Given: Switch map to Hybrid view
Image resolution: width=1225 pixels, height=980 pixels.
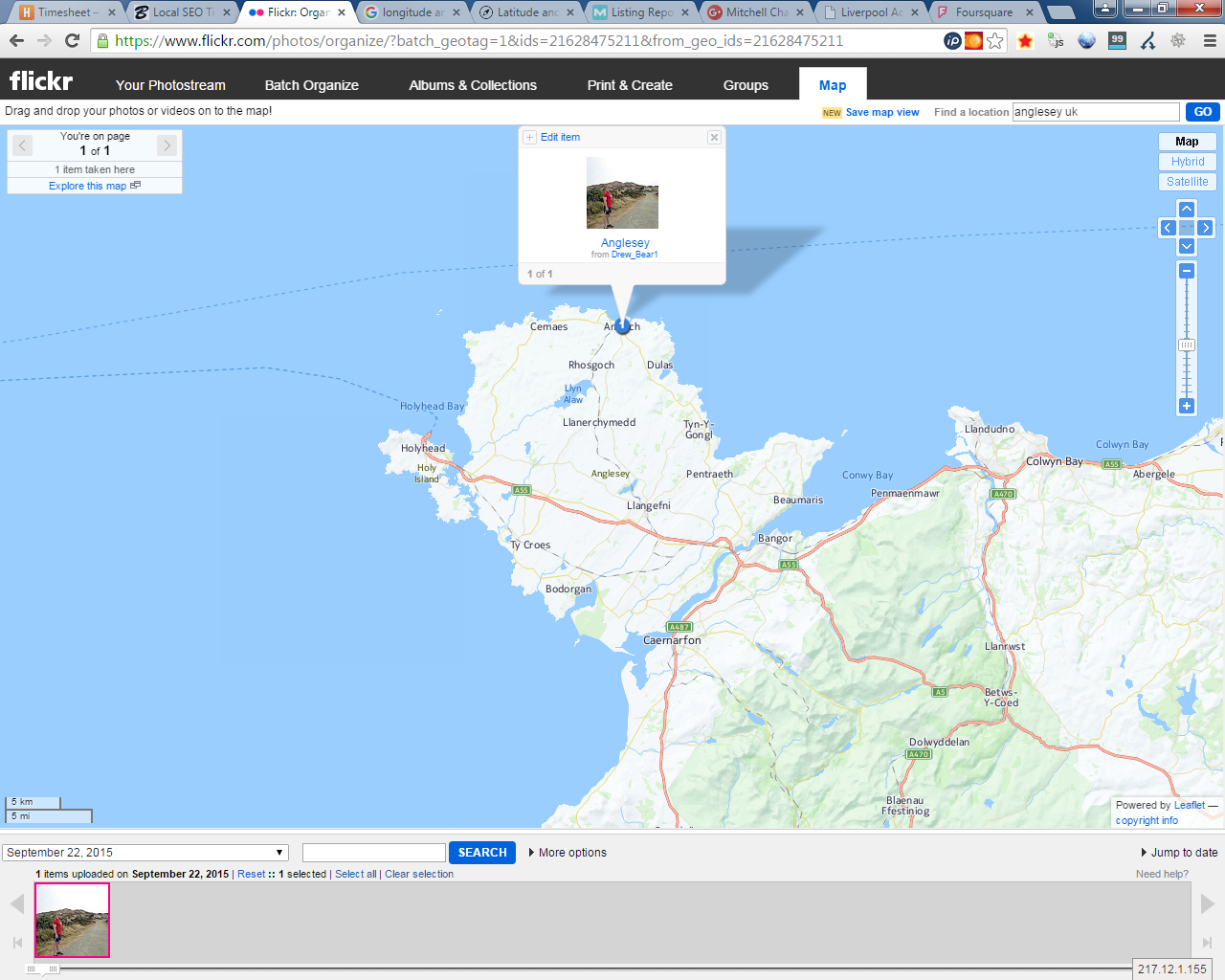Looking at the screenshot, I should [x=1188, y=162].
